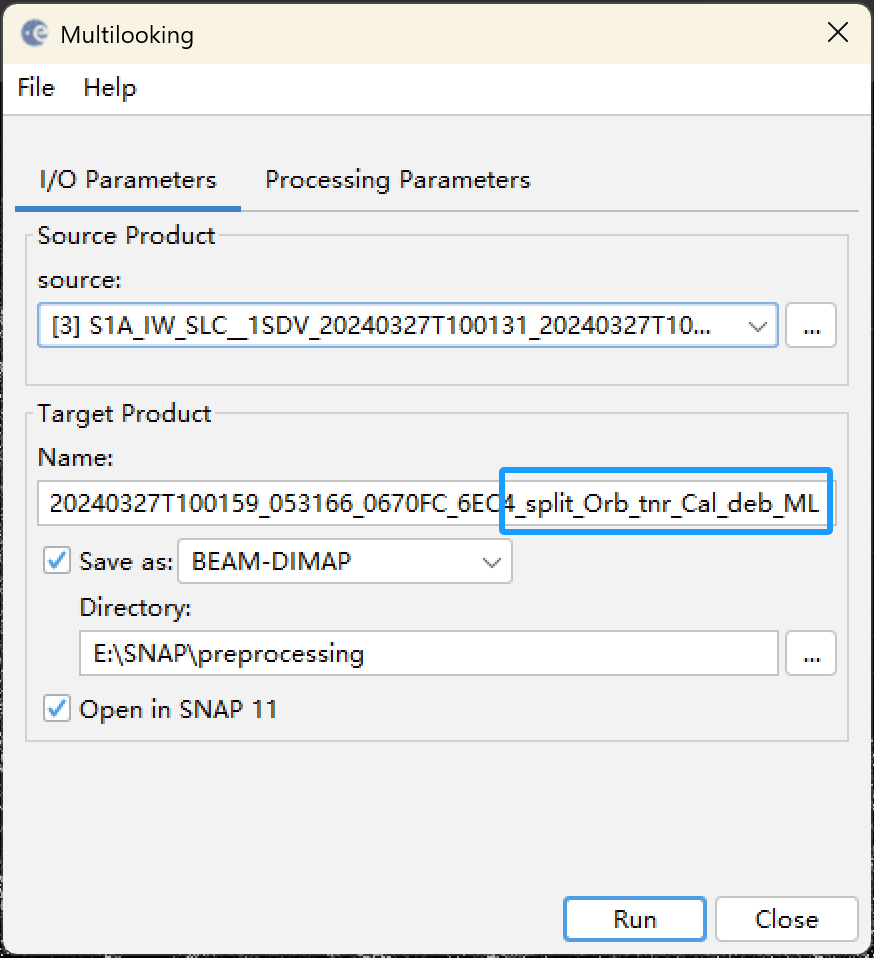This screenshot has height=958, width=874.
Task: Browse for source product with ellipsis button
Action: coord(810,325)
